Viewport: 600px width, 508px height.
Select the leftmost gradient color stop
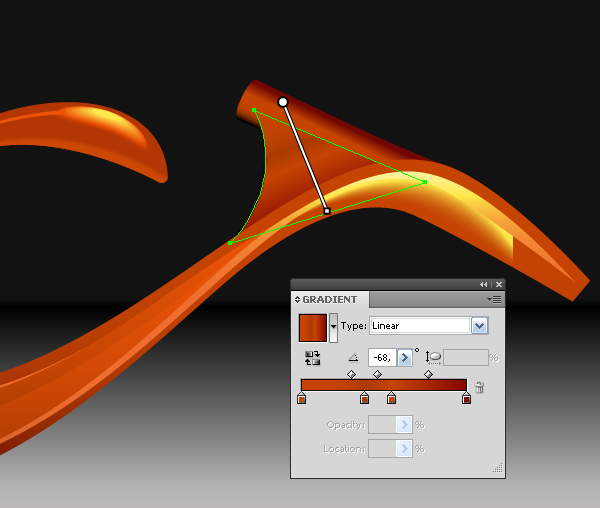302,398
